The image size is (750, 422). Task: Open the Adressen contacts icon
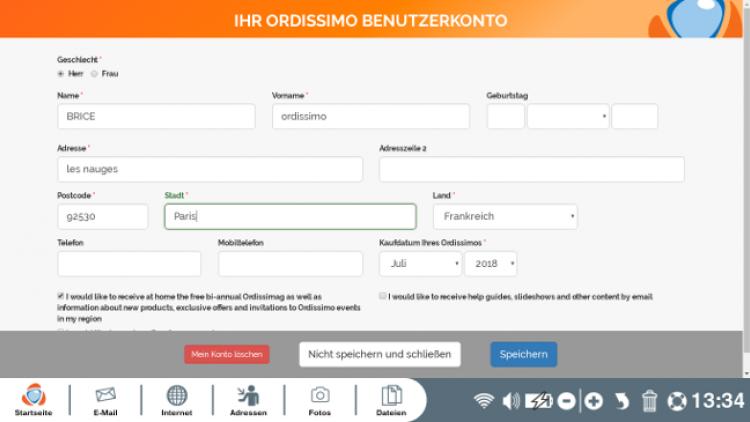click(248, 400)
